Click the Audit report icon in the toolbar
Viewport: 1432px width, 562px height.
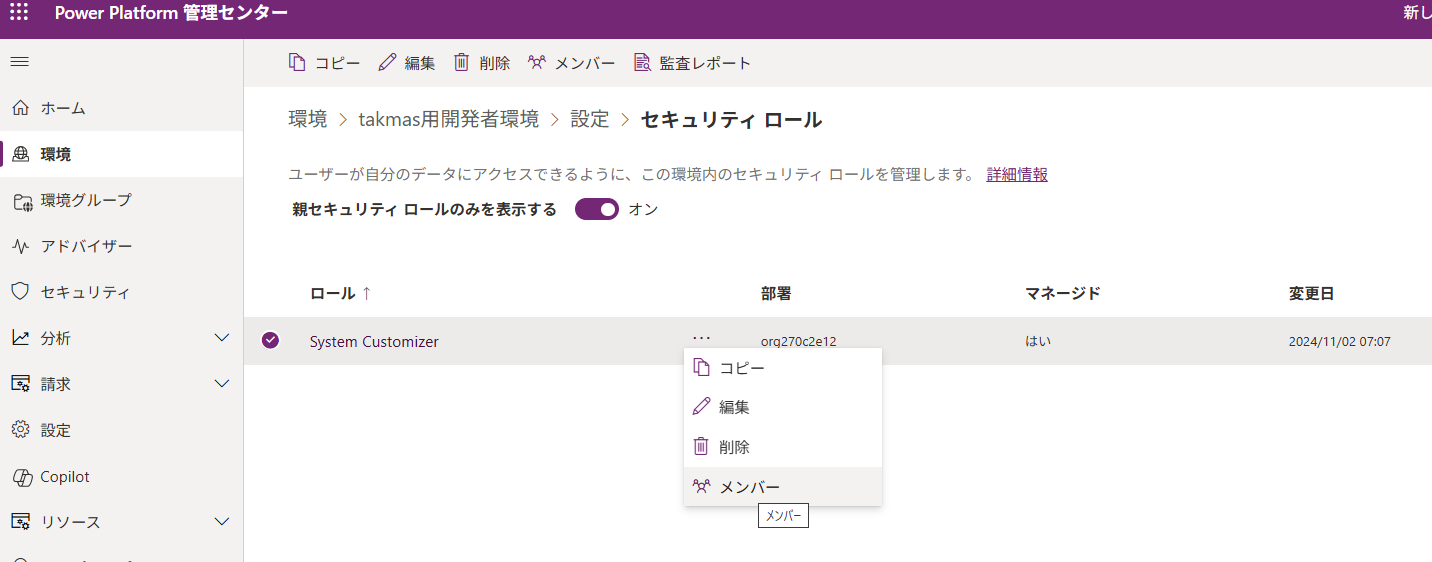(642, 62)
